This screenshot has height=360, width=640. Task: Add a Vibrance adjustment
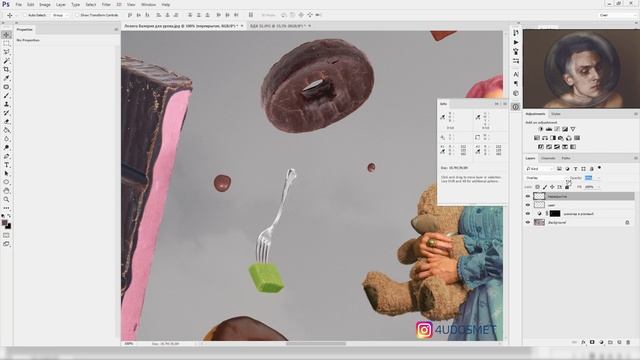tap(573, 129)
